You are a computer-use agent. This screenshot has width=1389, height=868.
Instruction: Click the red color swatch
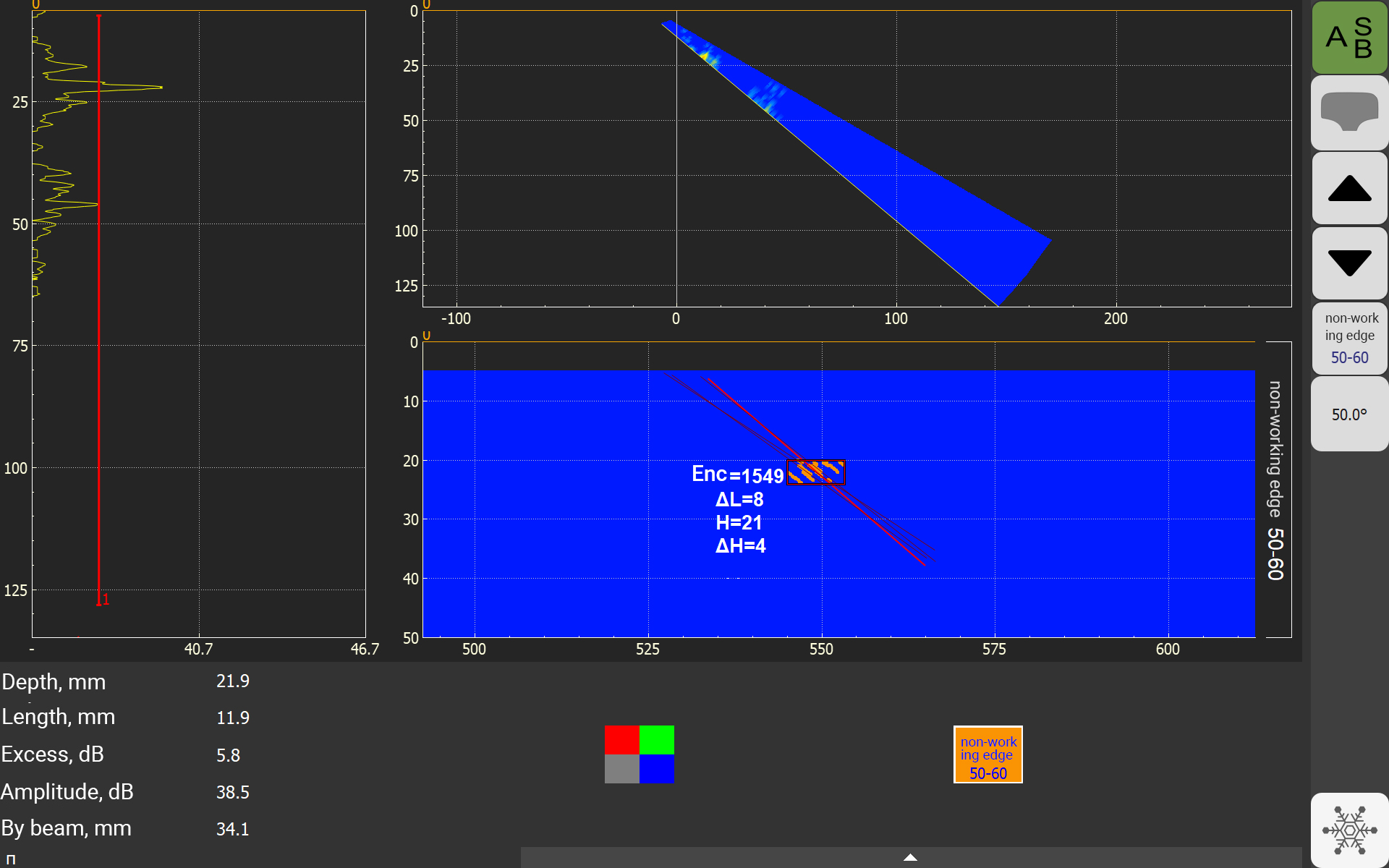tap(621, 740)
